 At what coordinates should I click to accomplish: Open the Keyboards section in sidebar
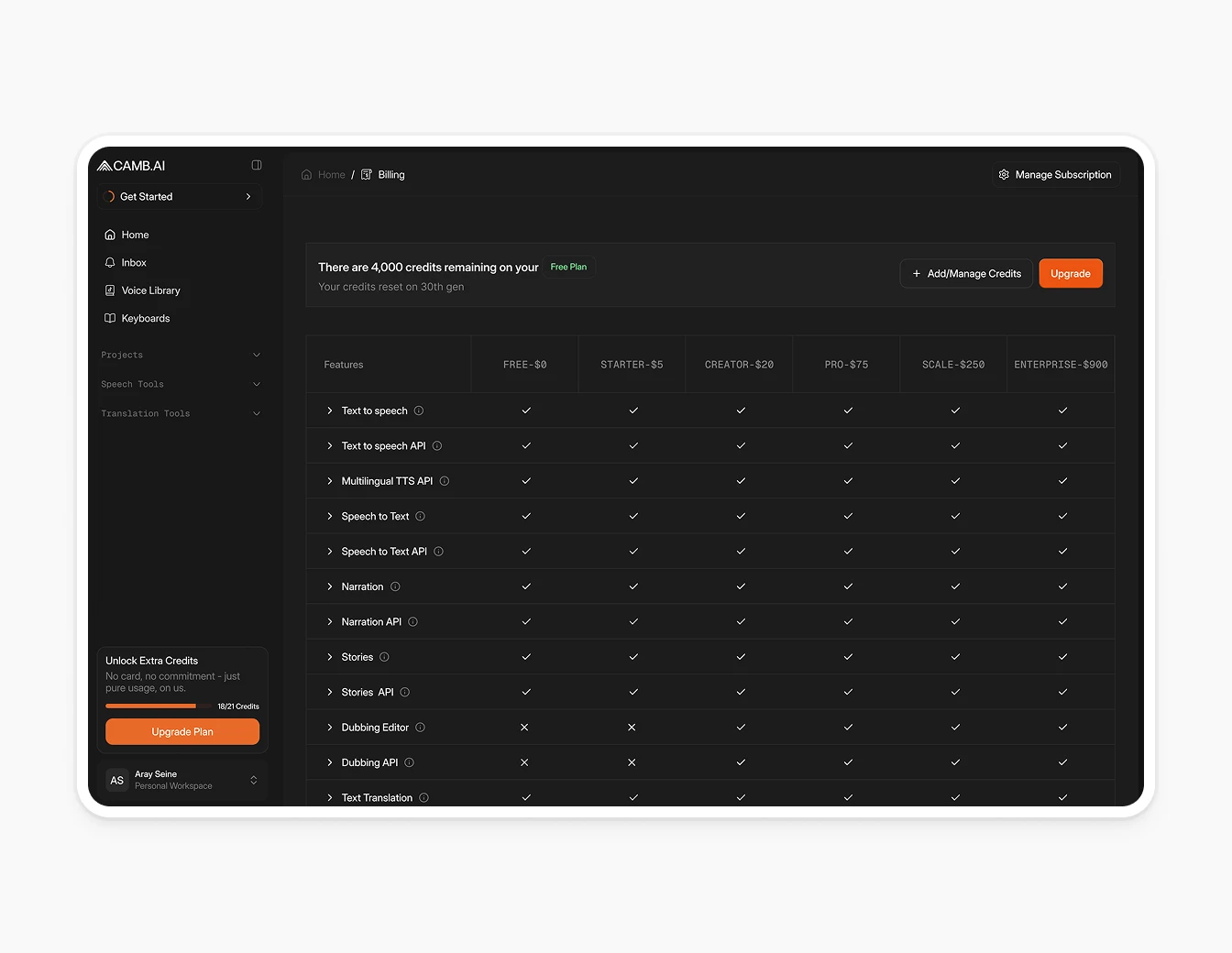(x=109, y=318)
